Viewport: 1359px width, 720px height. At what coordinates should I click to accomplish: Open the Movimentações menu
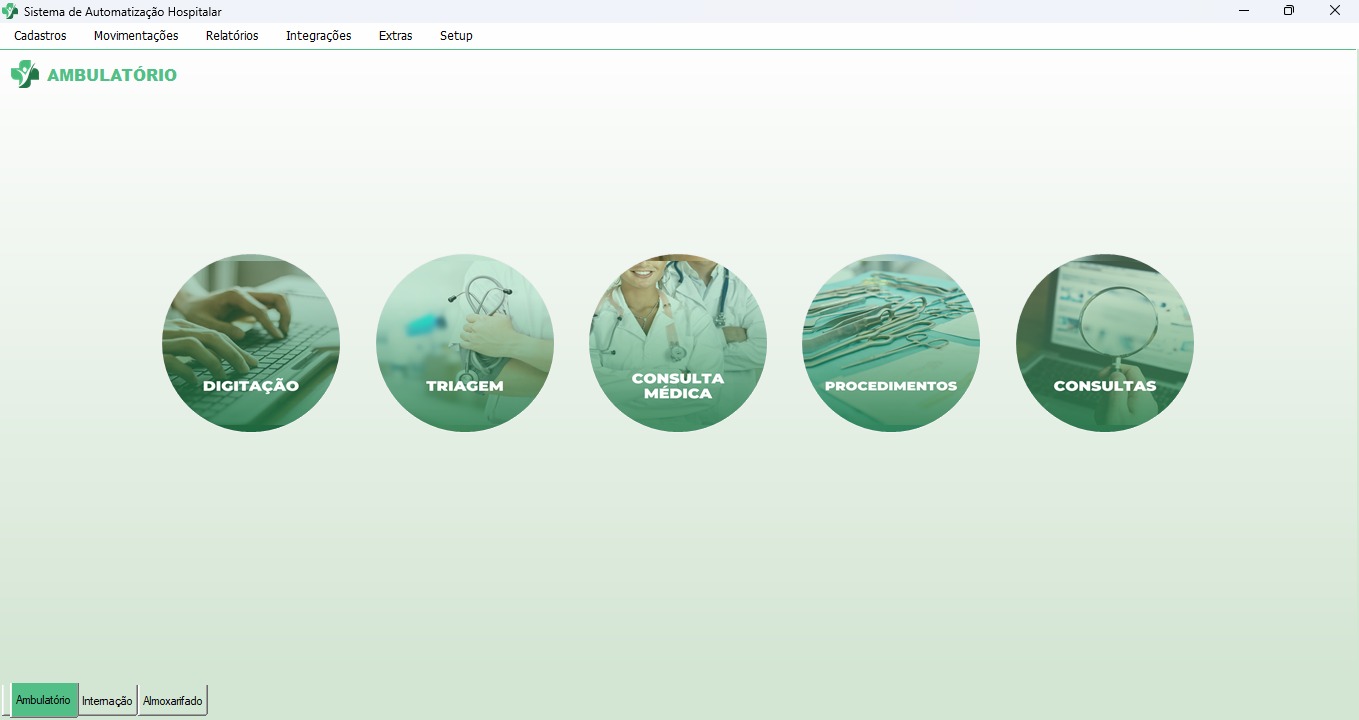point(136,36)
